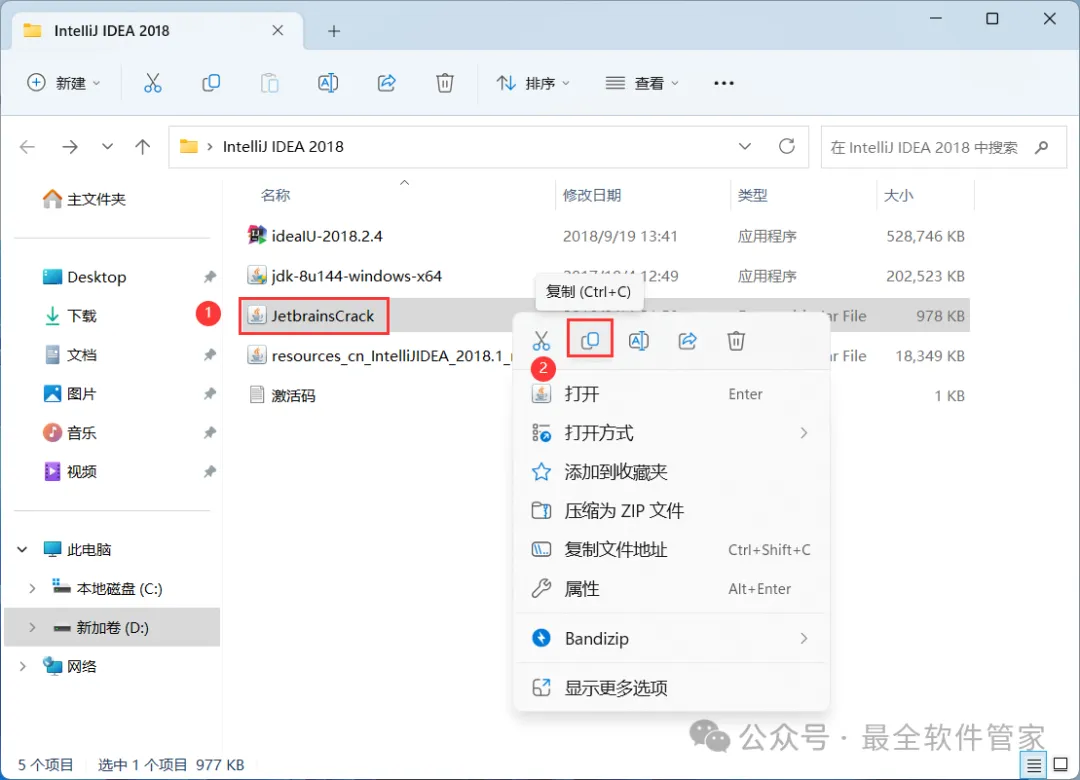Image resolution: width=1080 pixels, height=780 pixels.
Task: Open the 打开方式 submenu
Action: coord(672,433)
